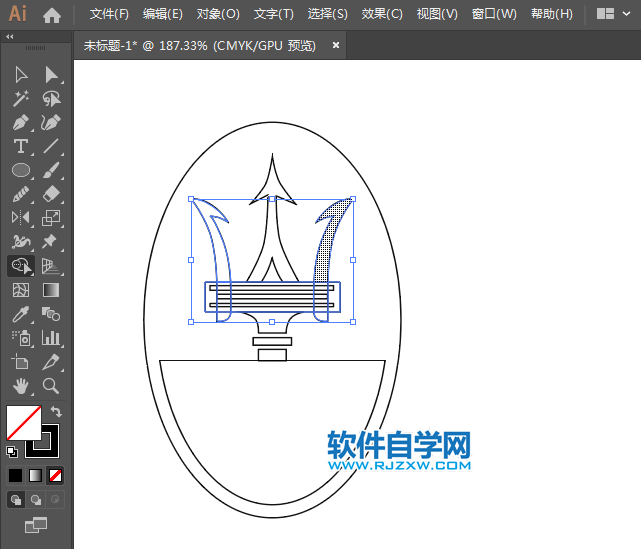The width and height of the screenshot is (641, 549).
Task: Enable Draw Behind mode
Action: pyautogui.click(x=36, y=500)
